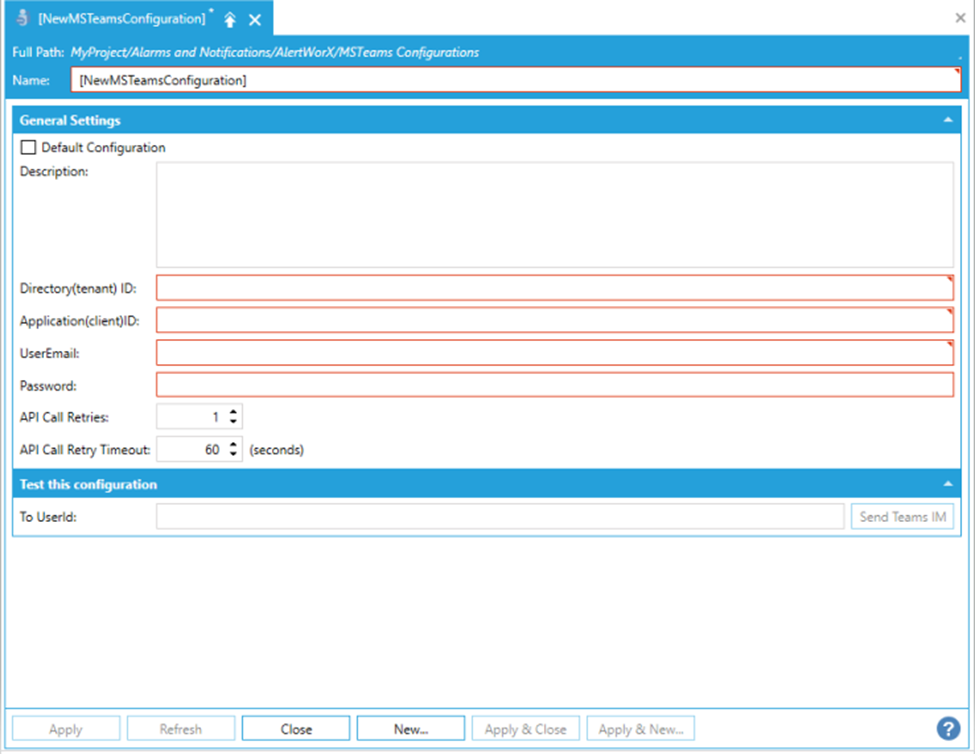Open help with the question mark icon

(x=948, y=729)
